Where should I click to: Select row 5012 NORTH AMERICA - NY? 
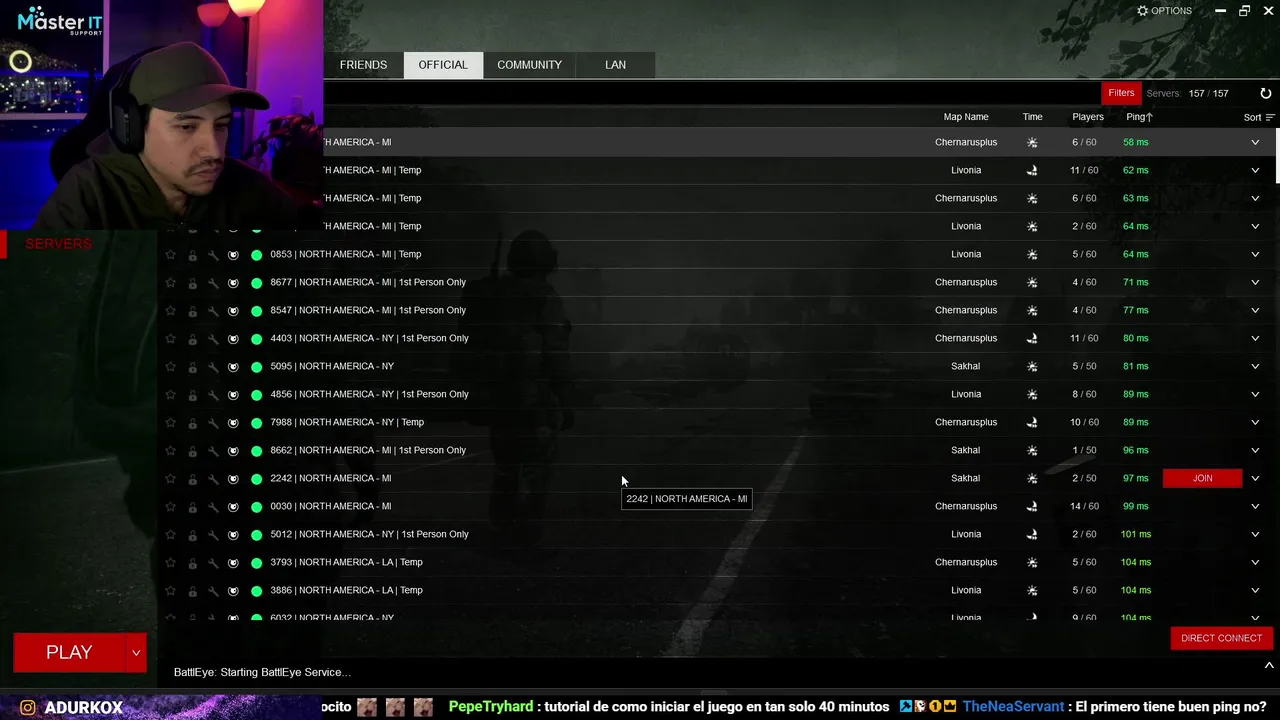click(x=718, y=534)
